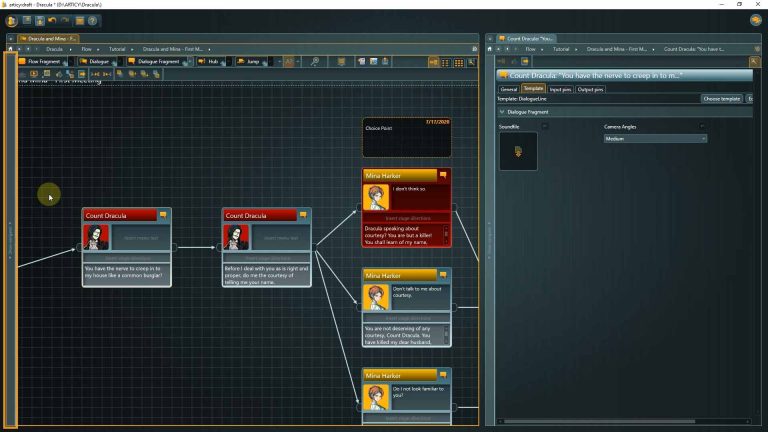Click the home icon in flow breadcrumb

tap(10, 49)
